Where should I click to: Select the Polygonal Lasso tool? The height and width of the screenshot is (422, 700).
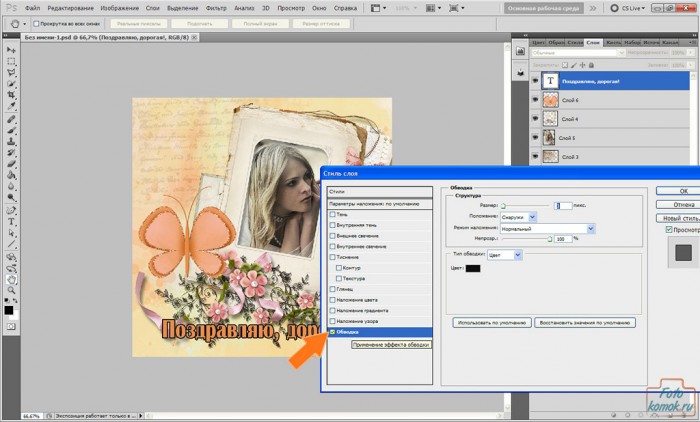(x=11, y=72)
